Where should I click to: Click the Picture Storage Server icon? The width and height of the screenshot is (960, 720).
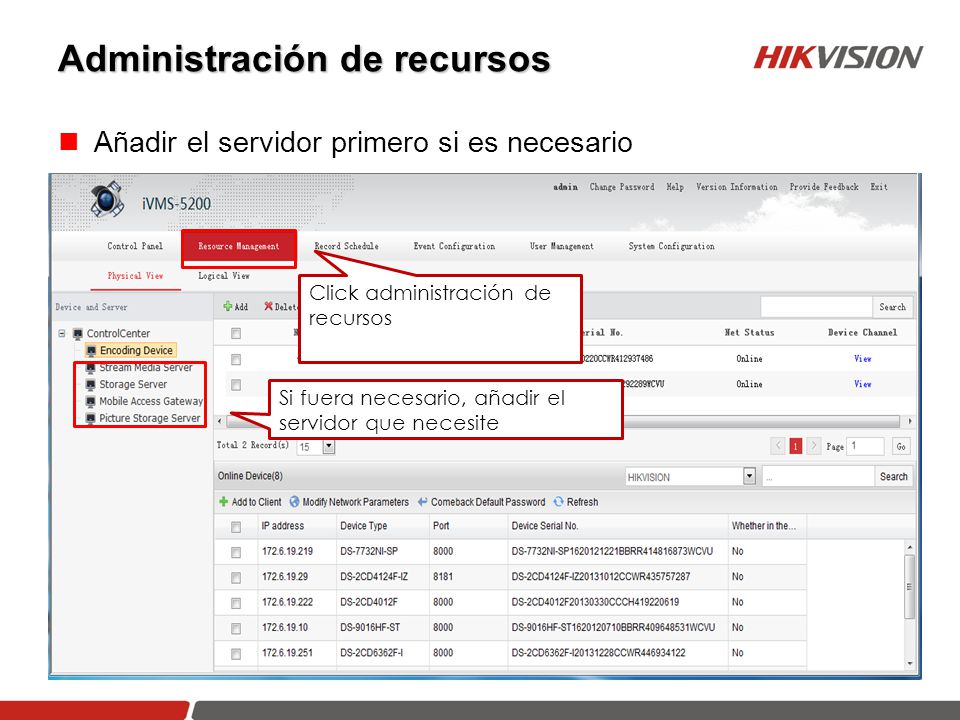click(91, 418)
